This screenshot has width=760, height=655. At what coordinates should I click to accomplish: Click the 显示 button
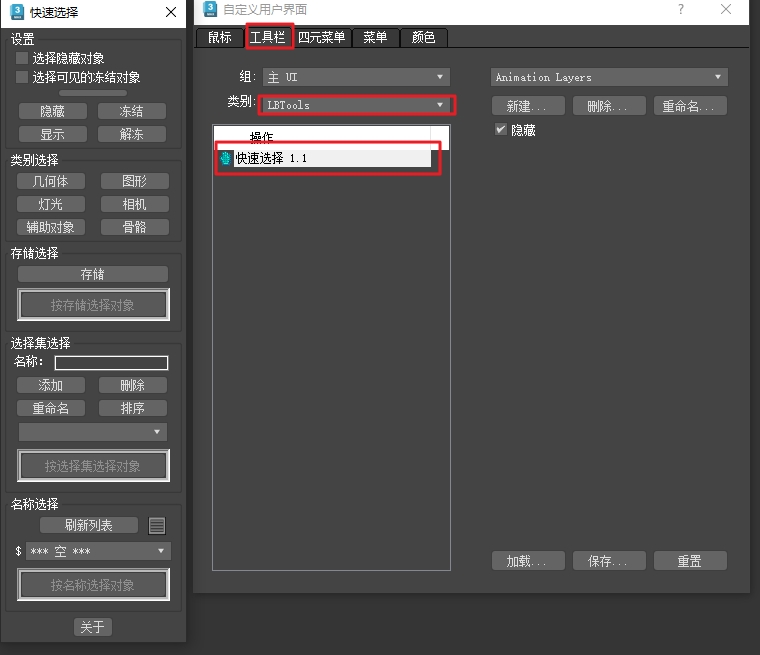tap(52, 134)
